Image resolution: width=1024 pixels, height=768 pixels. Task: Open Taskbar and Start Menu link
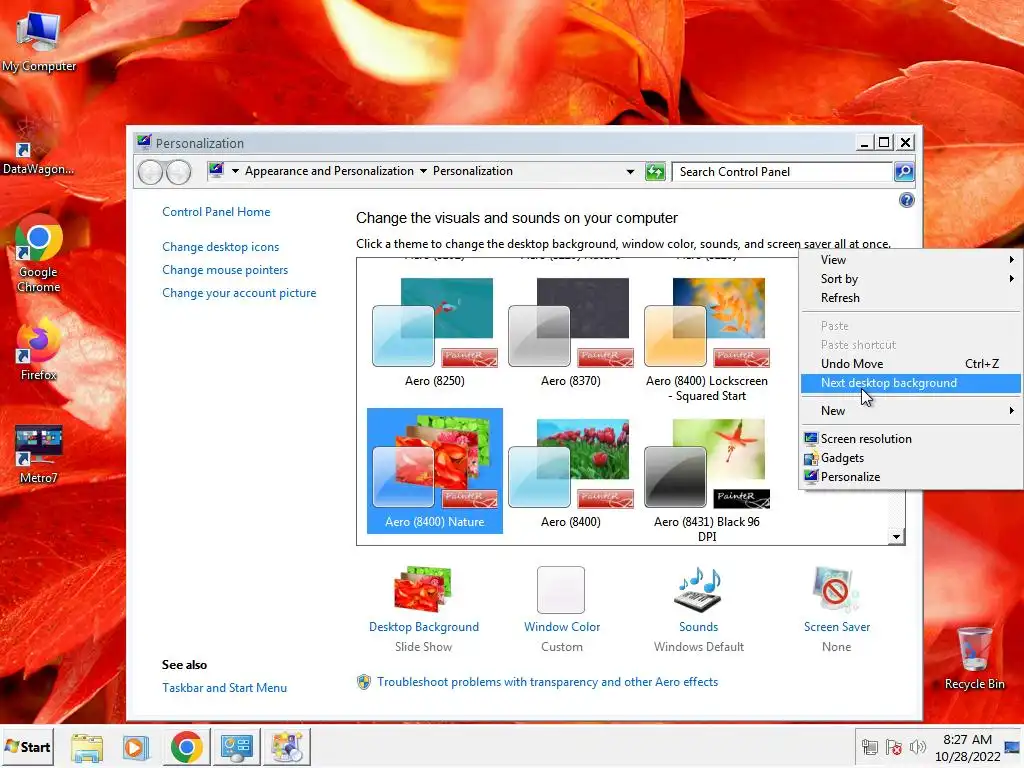click(225, 688)
